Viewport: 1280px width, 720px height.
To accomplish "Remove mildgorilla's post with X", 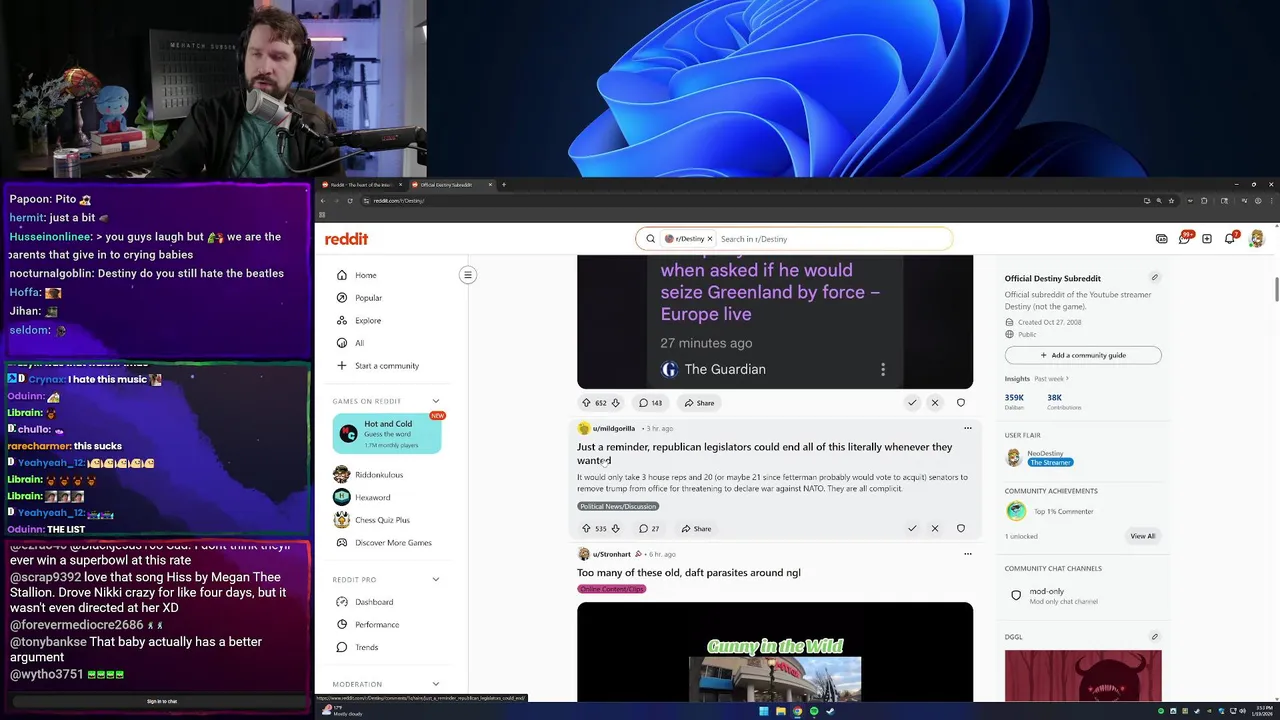I will (935, 529).
